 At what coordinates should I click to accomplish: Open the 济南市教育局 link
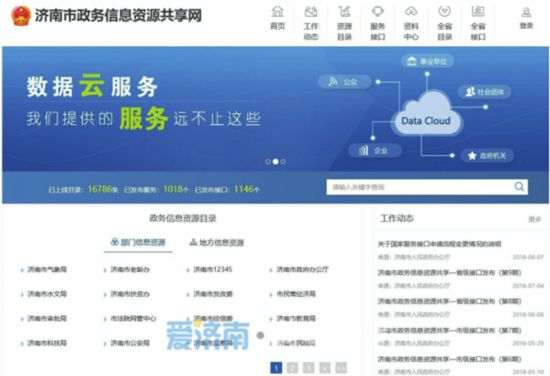click(x=296, y=318)
